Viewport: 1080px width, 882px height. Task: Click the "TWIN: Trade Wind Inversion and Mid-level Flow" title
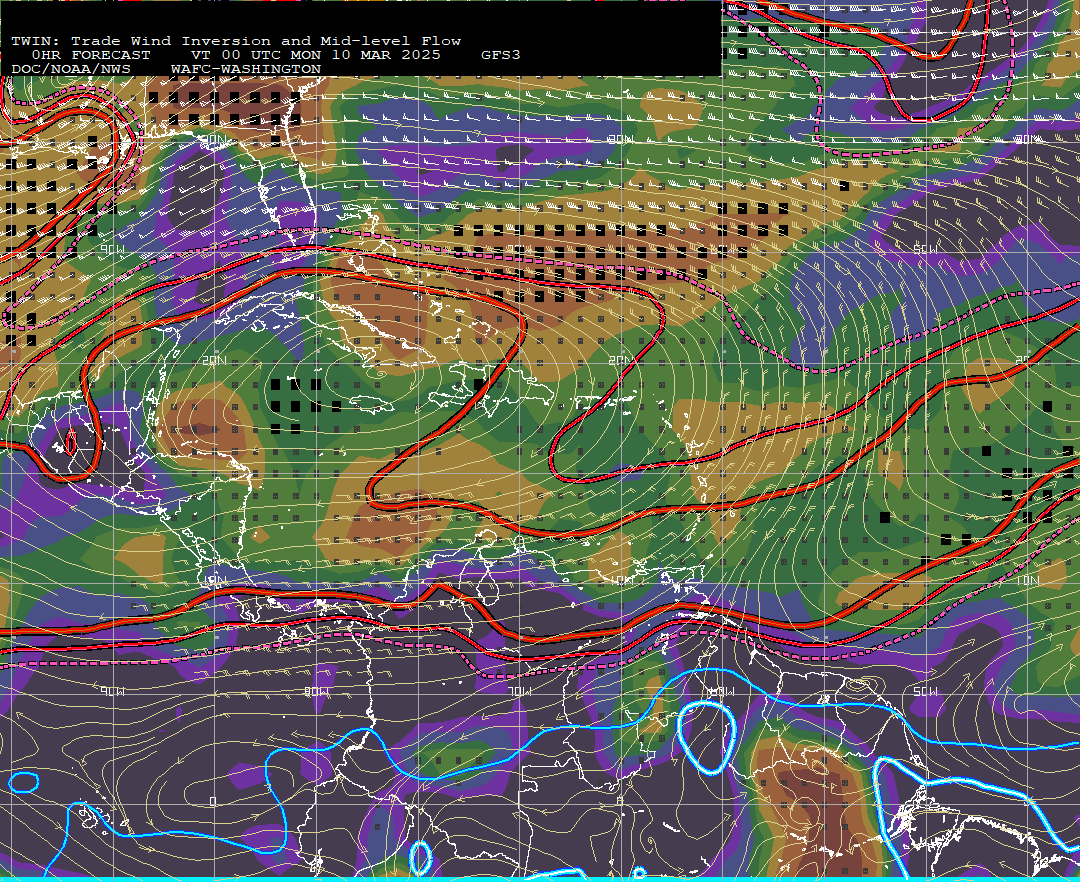click(x=236, y=41)
